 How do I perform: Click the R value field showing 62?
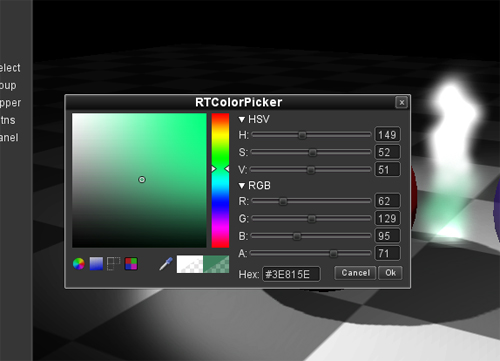387,201
